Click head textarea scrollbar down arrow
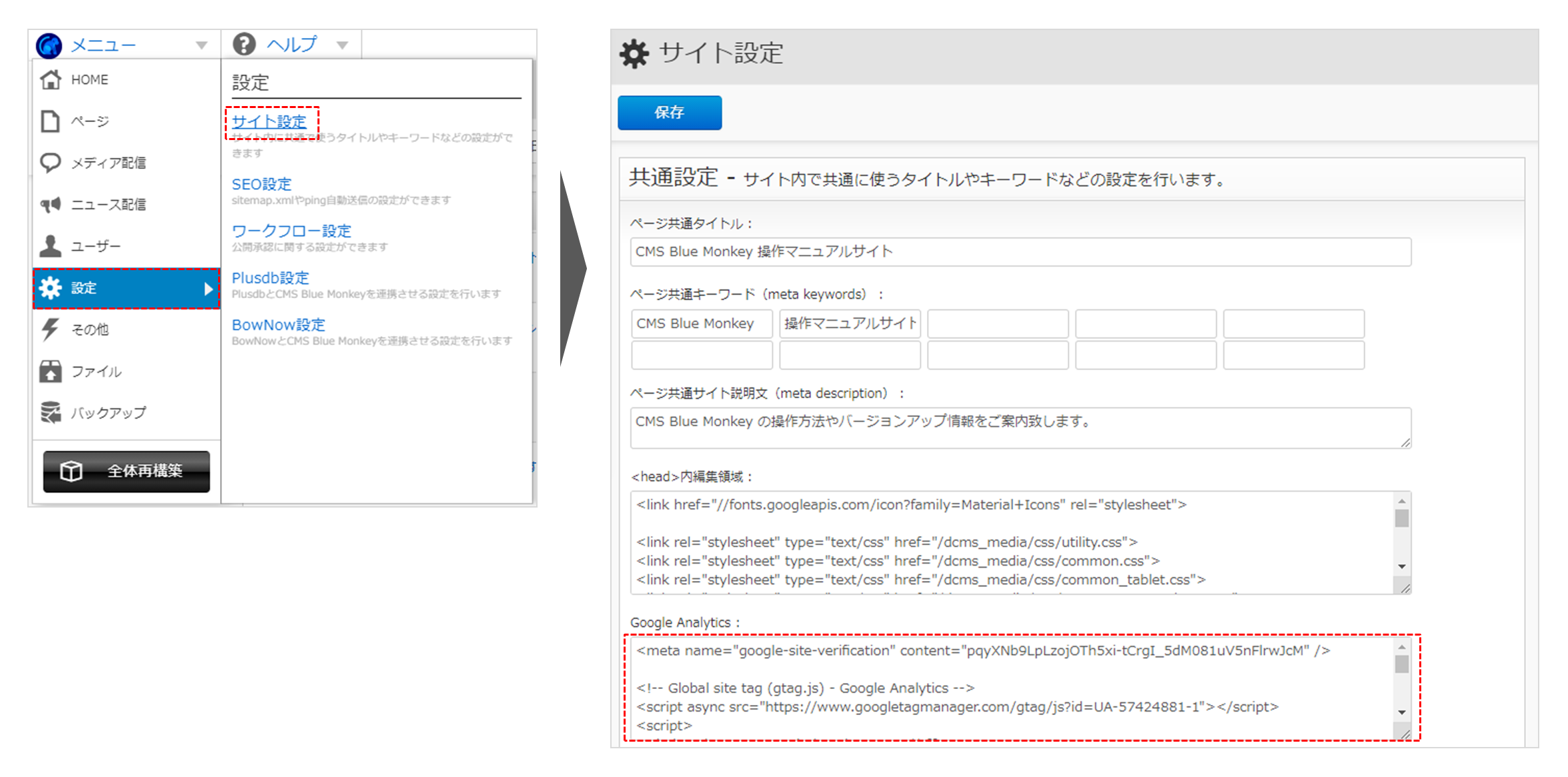 pos(1402,566)
